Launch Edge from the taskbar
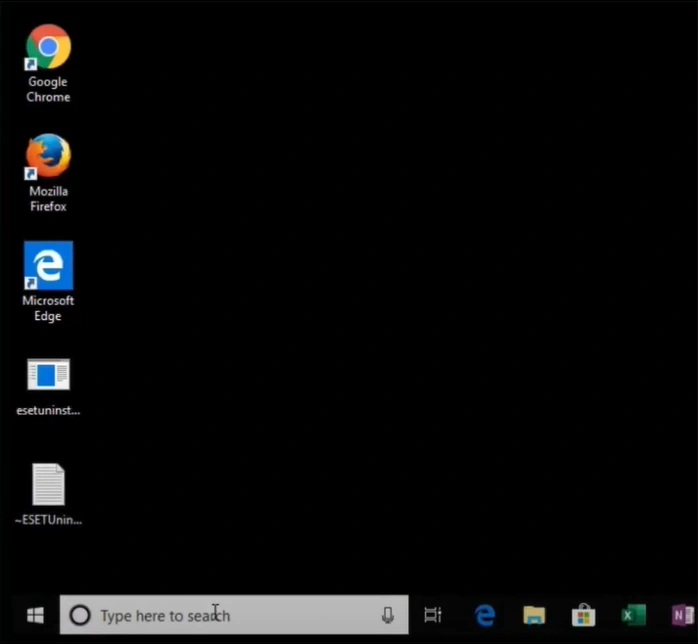698x644 pixels. [485, 616]
